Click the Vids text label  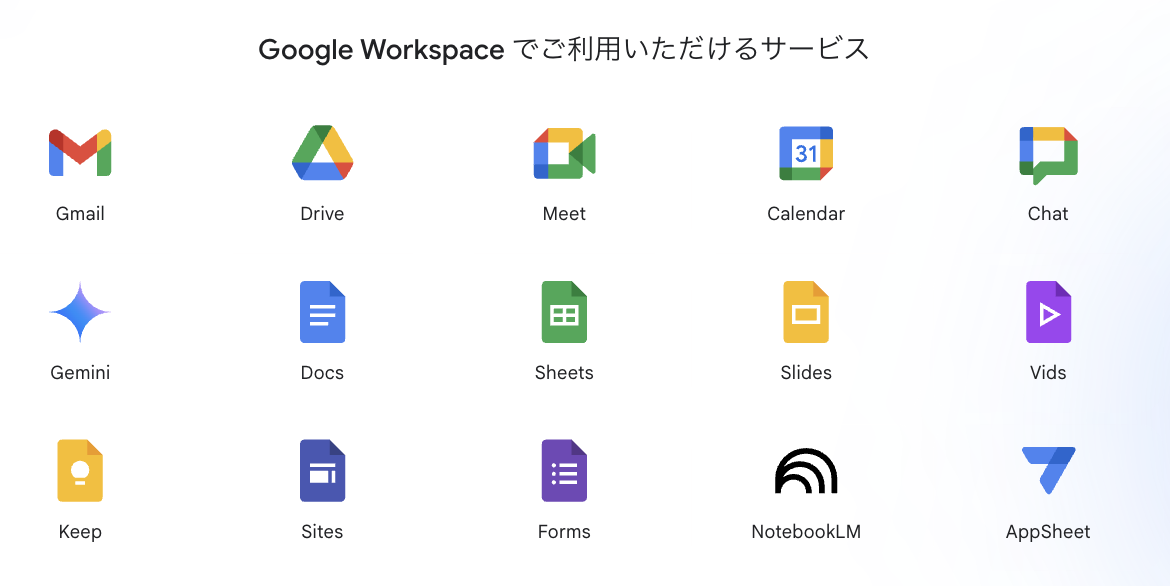tap(1048, 373)
